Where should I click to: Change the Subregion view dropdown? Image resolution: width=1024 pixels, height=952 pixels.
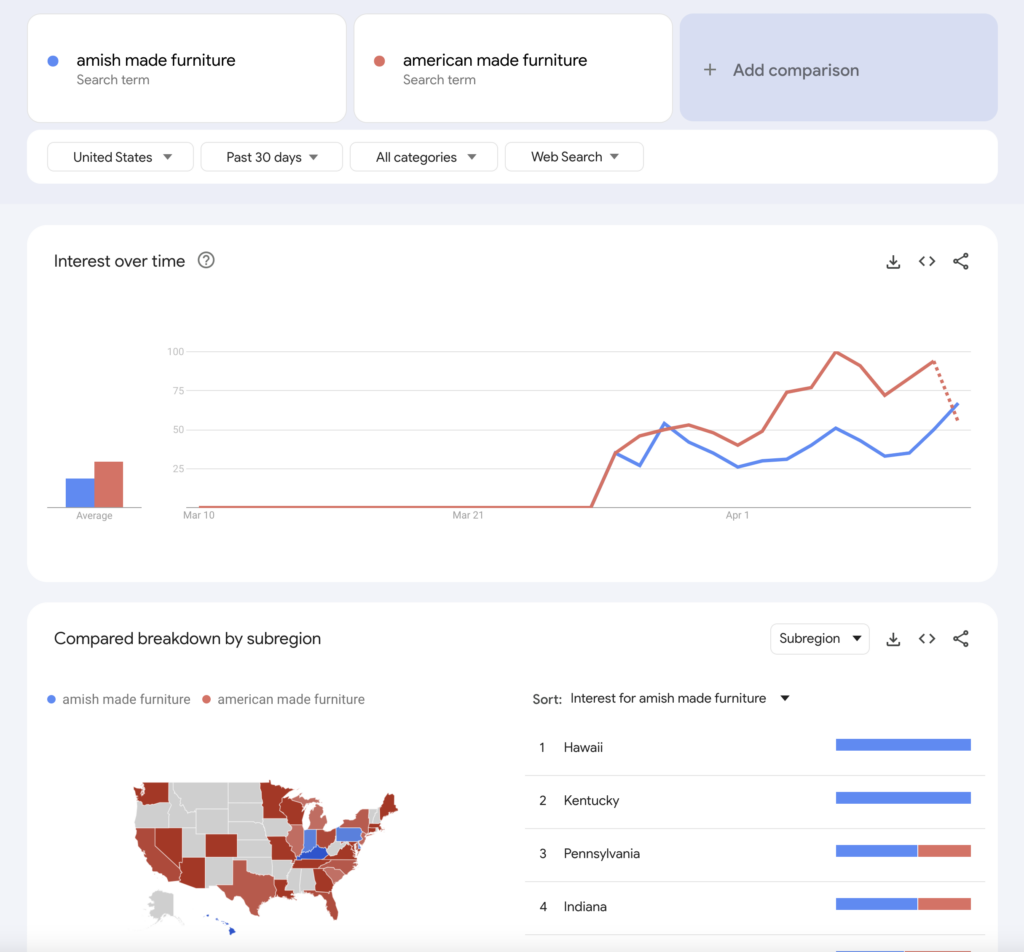tap(819, 638)
